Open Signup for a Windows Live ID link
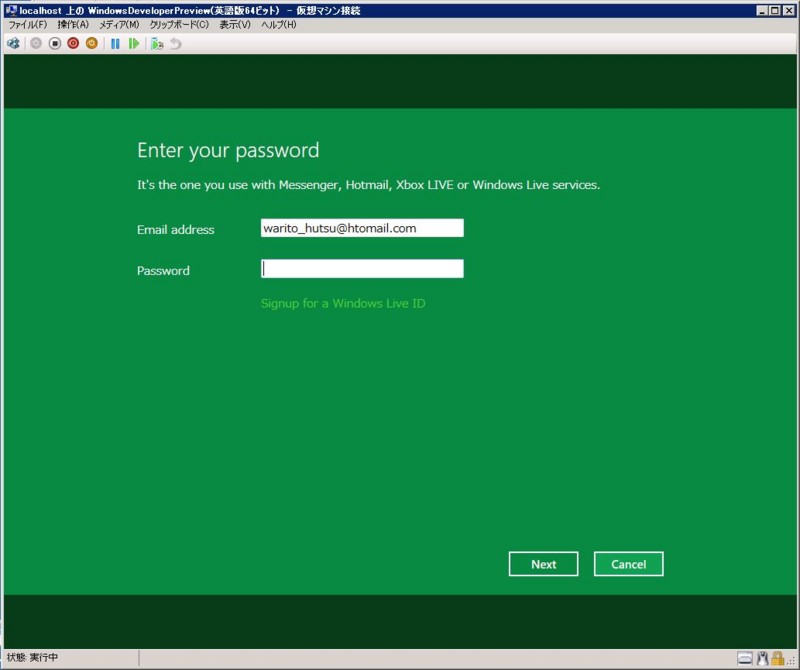Screen dimensions: 800x670 (x=343, y=304)
